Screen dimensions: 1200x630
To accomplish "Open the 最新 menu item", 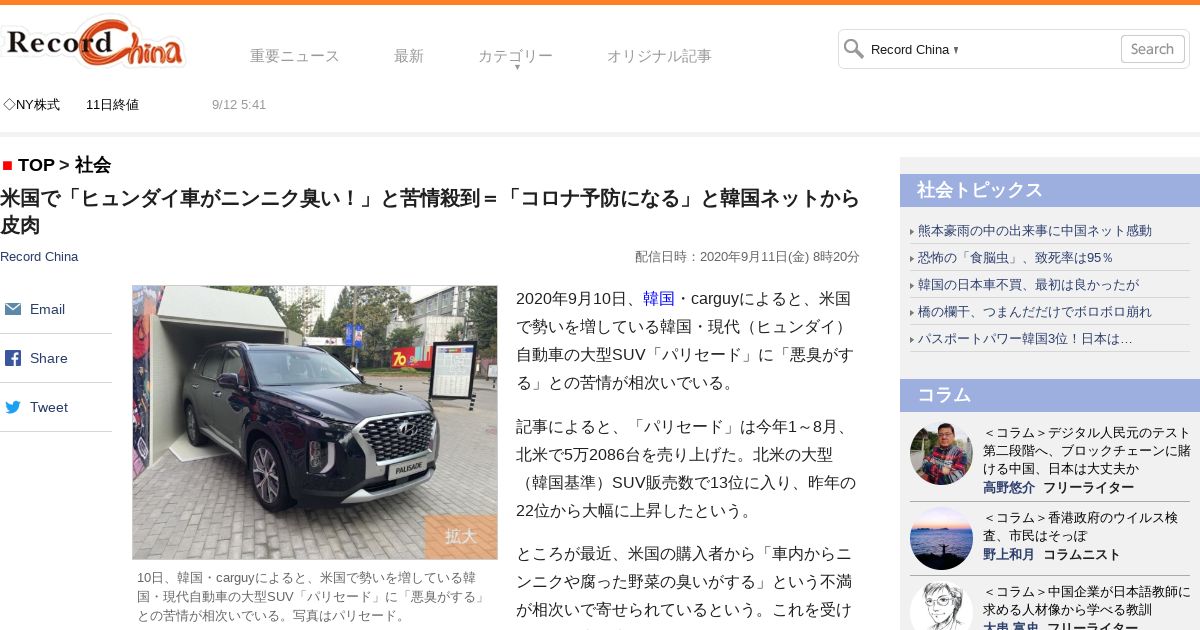I will [409, 56].
